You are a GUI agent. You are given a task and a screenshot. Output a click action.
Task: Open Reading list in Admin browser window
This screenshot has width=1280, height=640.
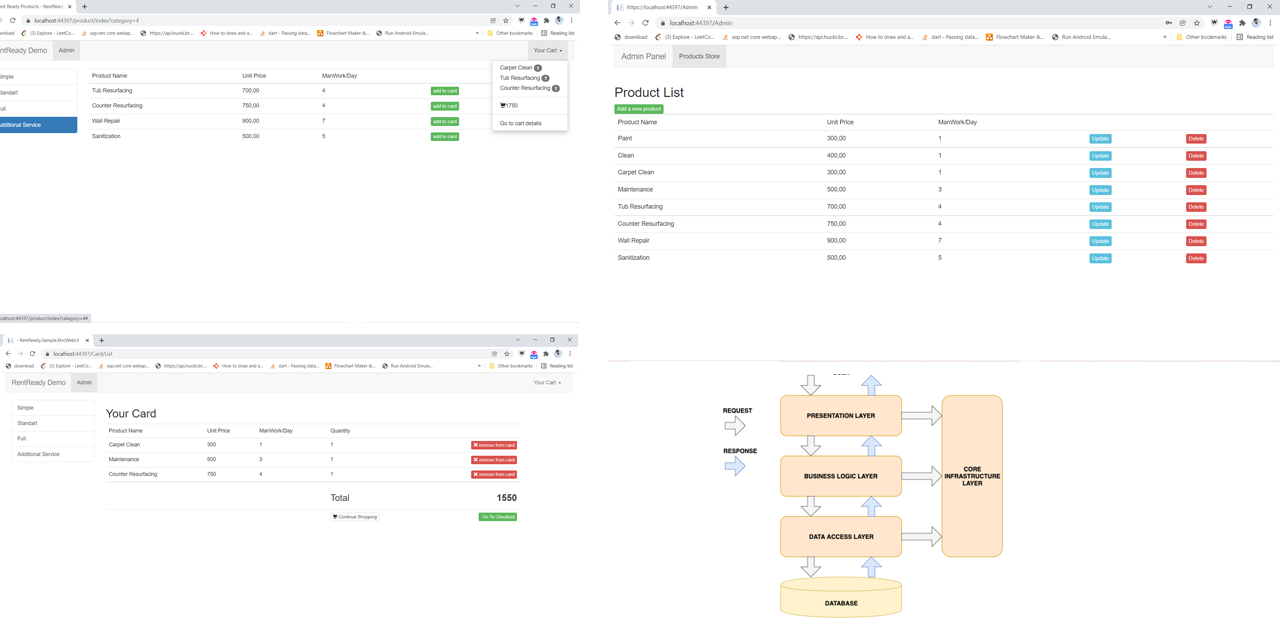(x=1254, y=37)
